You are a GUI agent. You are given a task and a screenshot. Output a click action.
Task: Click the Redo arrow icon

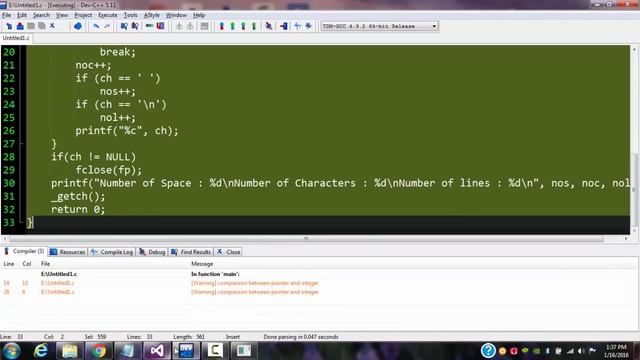coord(107,26)
